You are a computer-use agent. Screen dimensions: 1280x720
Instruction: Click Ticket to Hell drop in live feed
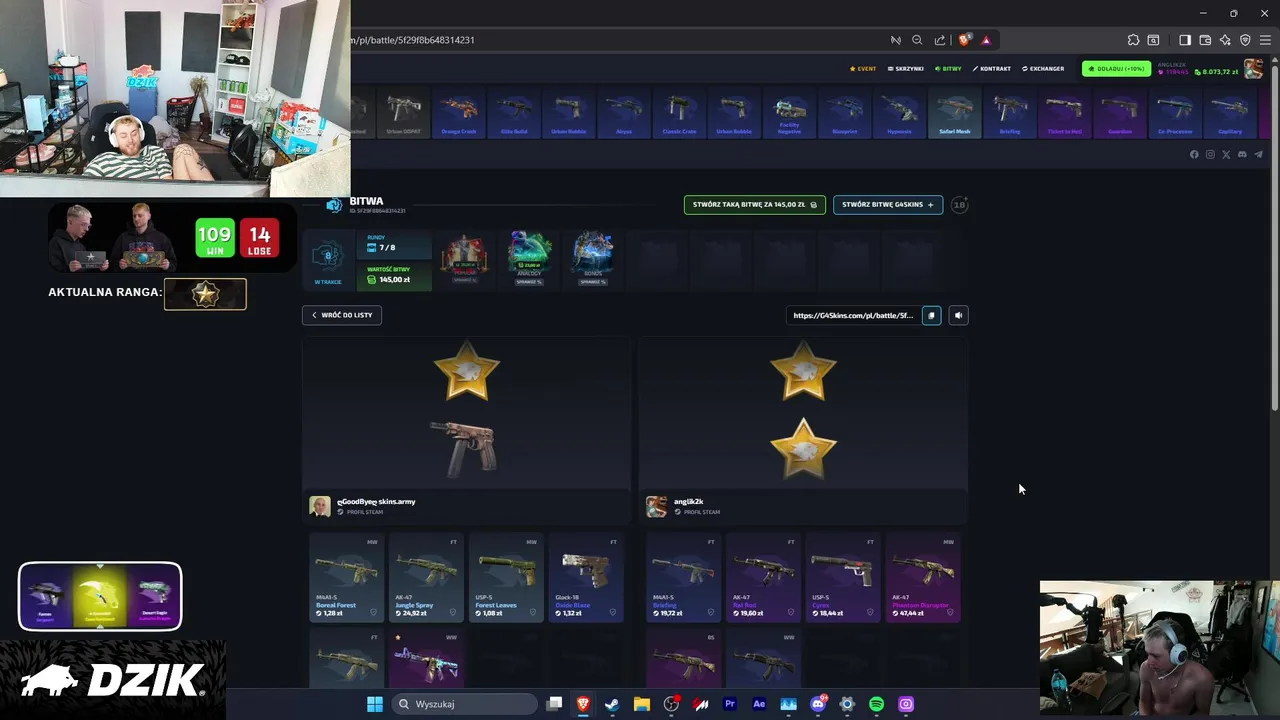tap(1065, 112)
